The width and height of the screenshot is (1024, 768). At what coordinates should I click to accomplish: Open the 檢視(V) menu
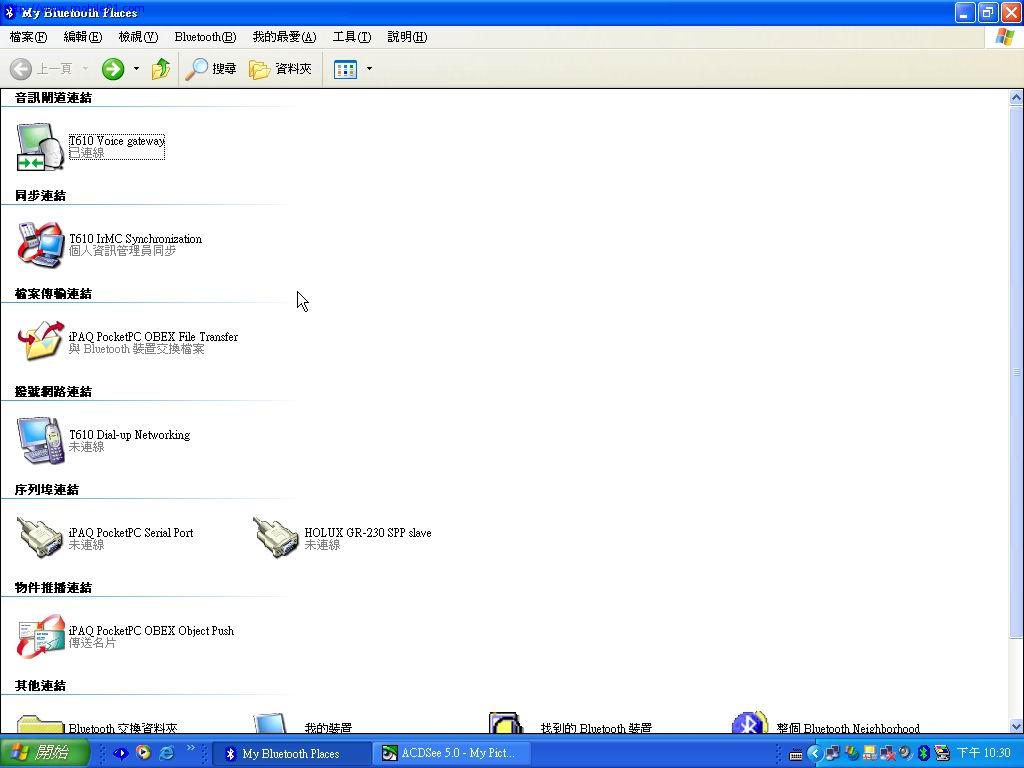pyautogui.click(x=138, y=37)
